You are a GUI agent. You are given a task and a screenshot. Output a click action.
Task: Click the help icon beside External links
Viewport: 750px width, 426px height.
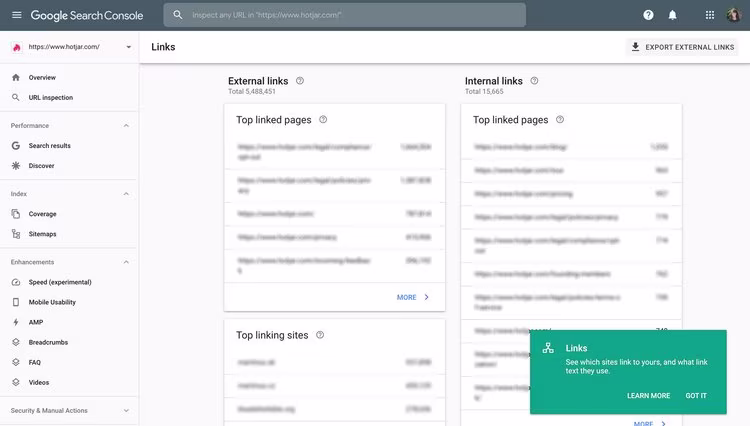coord(300,81)
